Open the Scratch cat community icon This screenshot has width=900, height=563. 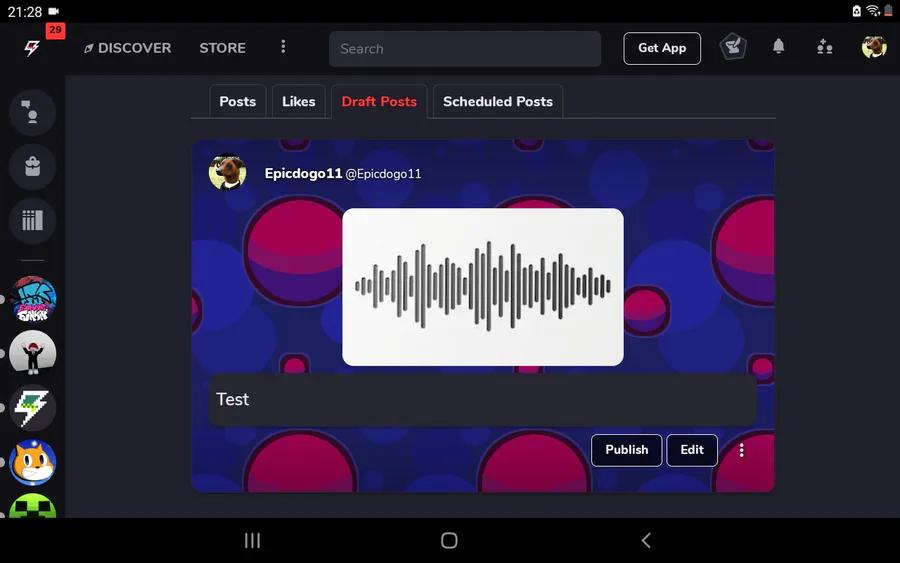33,463
